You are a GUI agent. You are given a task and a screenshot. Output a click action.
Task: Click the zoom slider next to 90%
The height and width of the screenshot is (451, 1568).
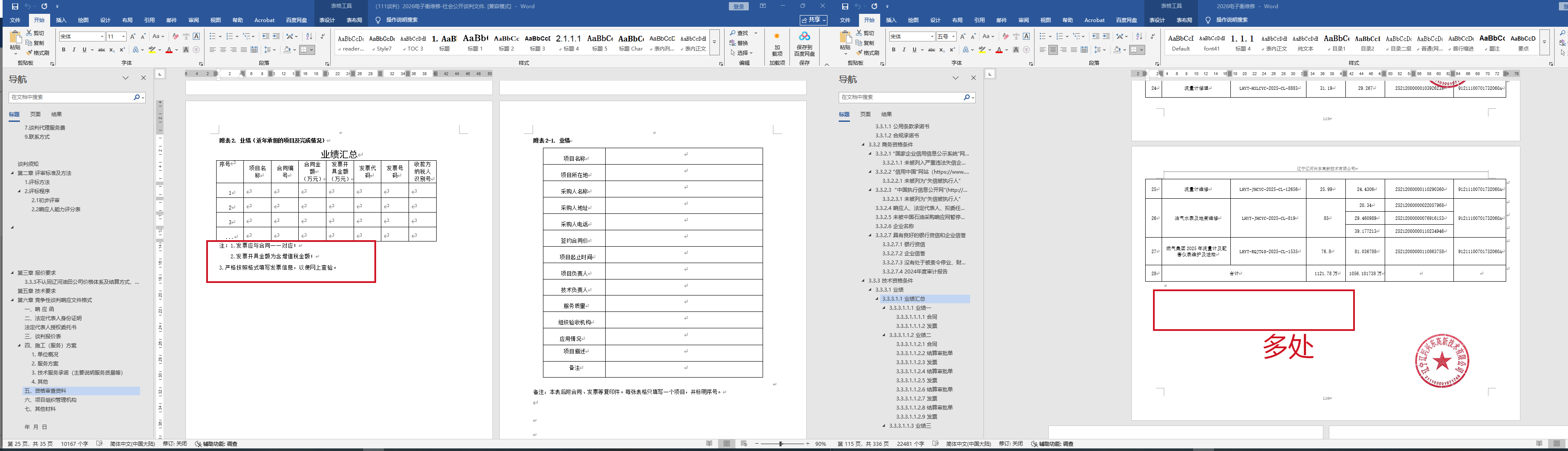click(x=781, y=444)
